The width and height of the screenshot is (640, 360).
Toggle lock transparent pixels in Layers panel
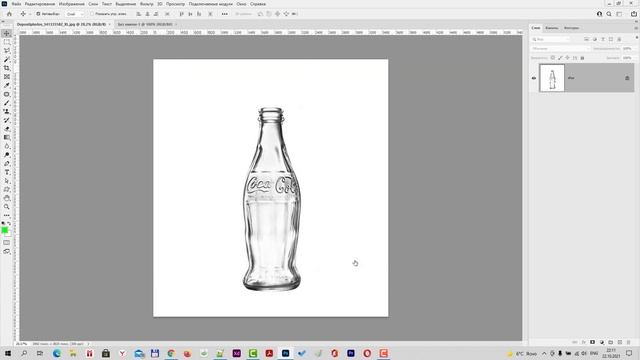553,58
